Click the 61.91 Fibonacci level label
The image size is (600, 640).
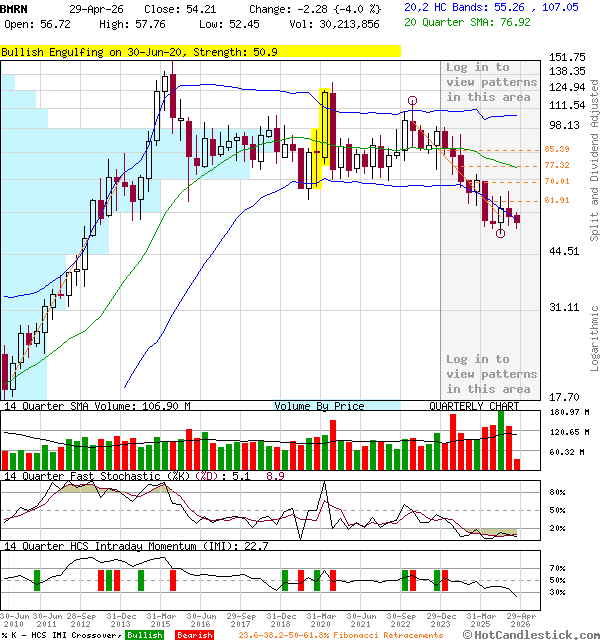coord(557,200)
